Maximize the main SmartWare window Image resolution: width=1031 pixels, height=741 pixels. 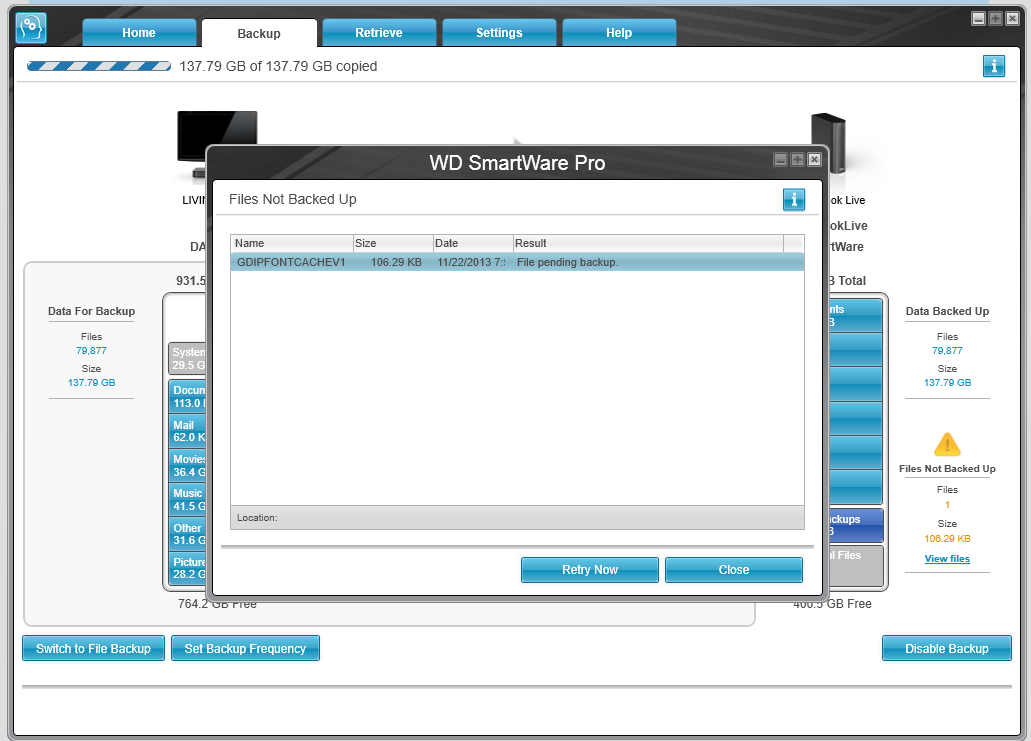click(995, 18)
